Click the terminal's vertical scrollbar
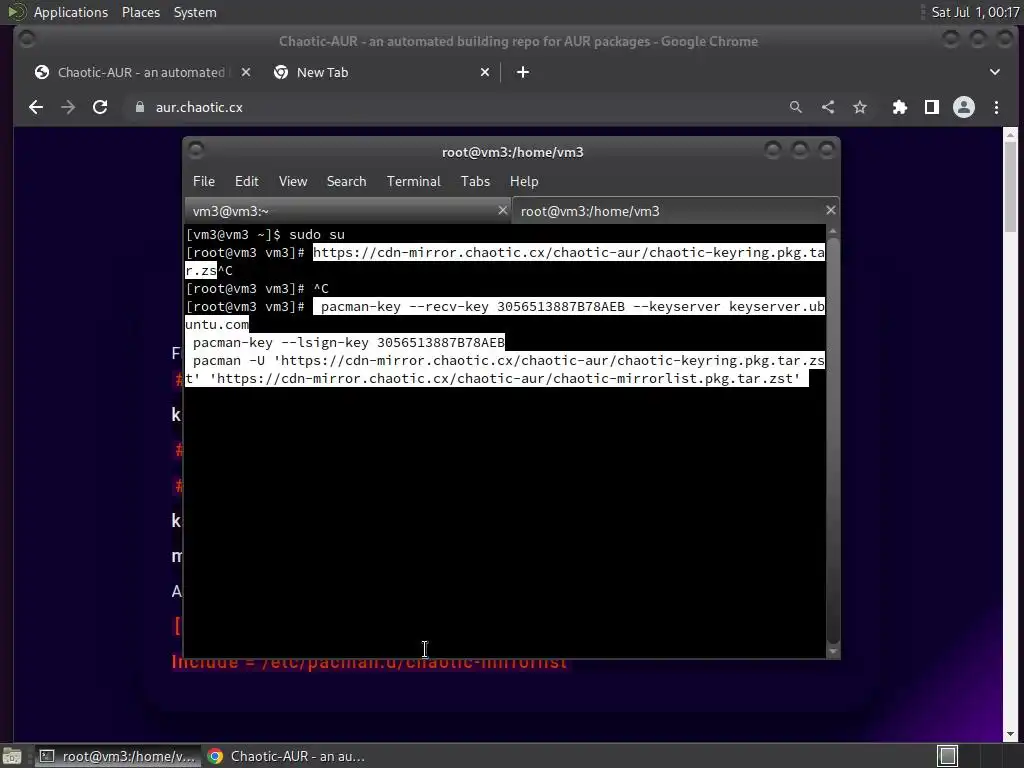The width and height of the screenshot is (1024, 768). click(x=833, y=441)
